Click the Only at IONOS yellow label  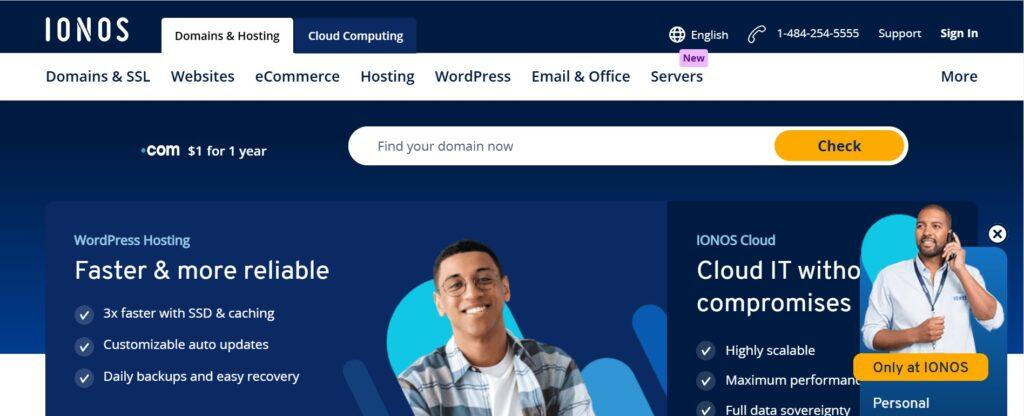coord(920,367)
